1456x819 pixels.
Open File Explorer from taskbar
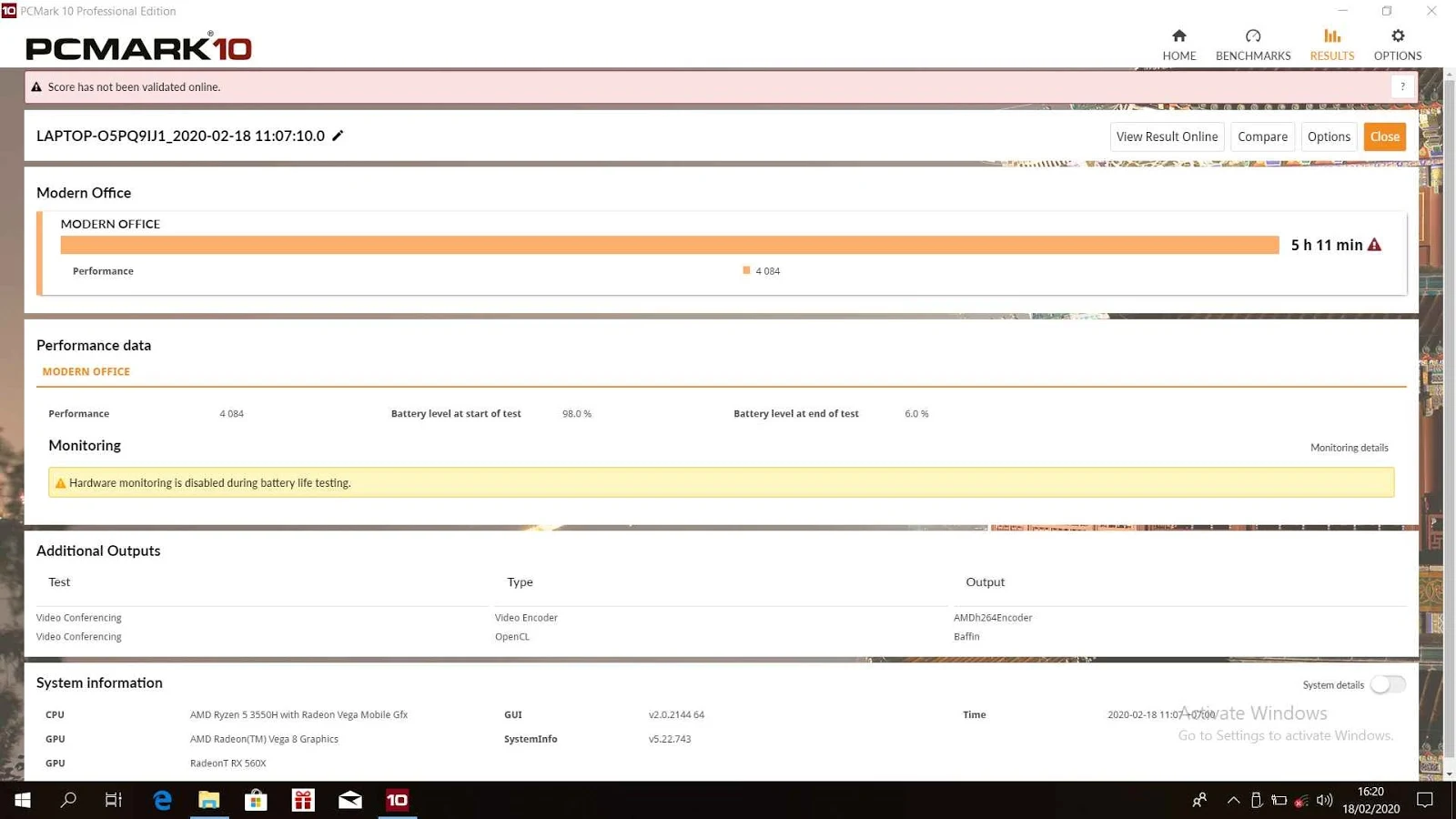209,800
